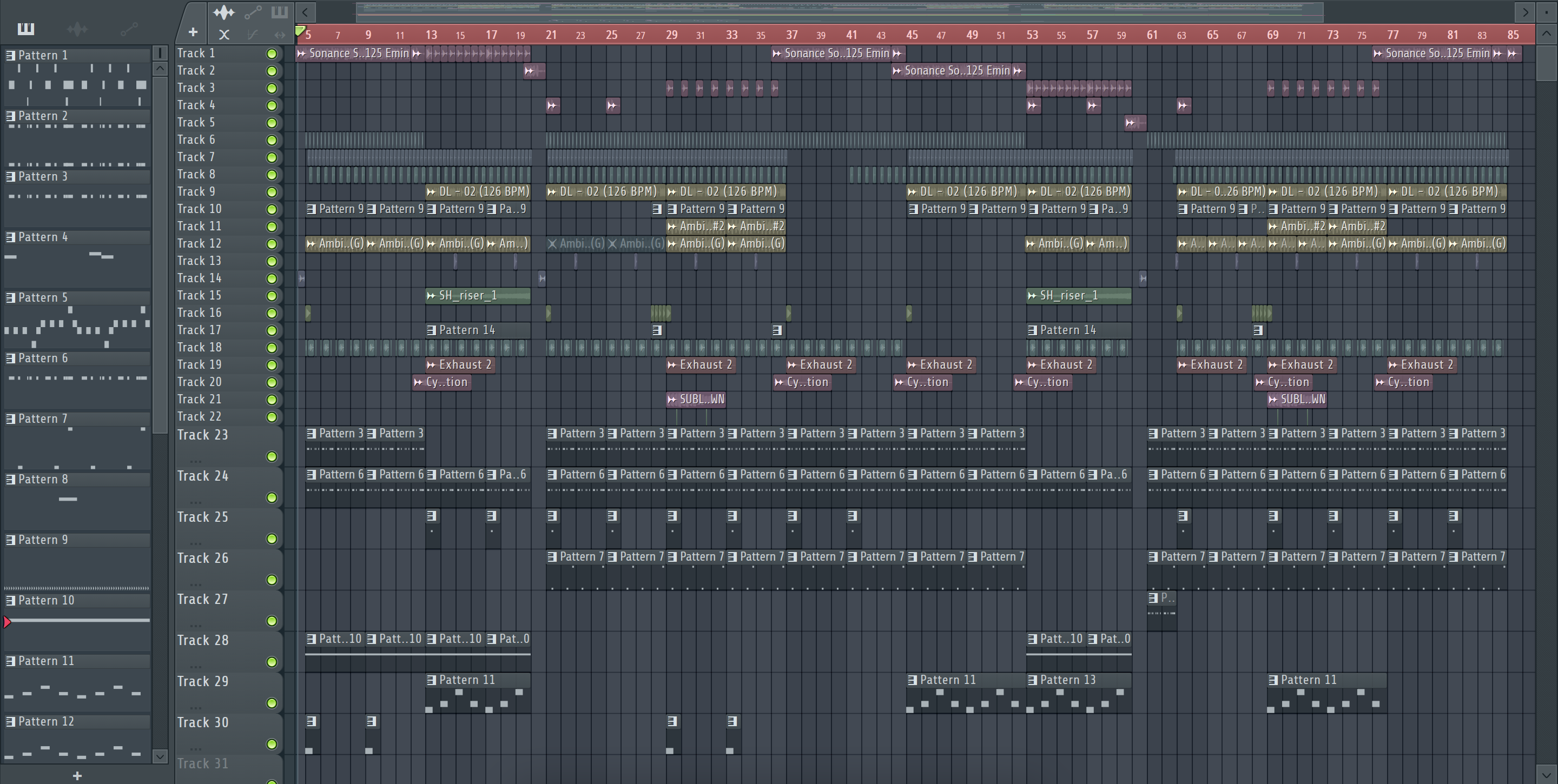Open Track 29 options via the dots
This screenshot has height=784, width=1558.
[x=195, y=707]
